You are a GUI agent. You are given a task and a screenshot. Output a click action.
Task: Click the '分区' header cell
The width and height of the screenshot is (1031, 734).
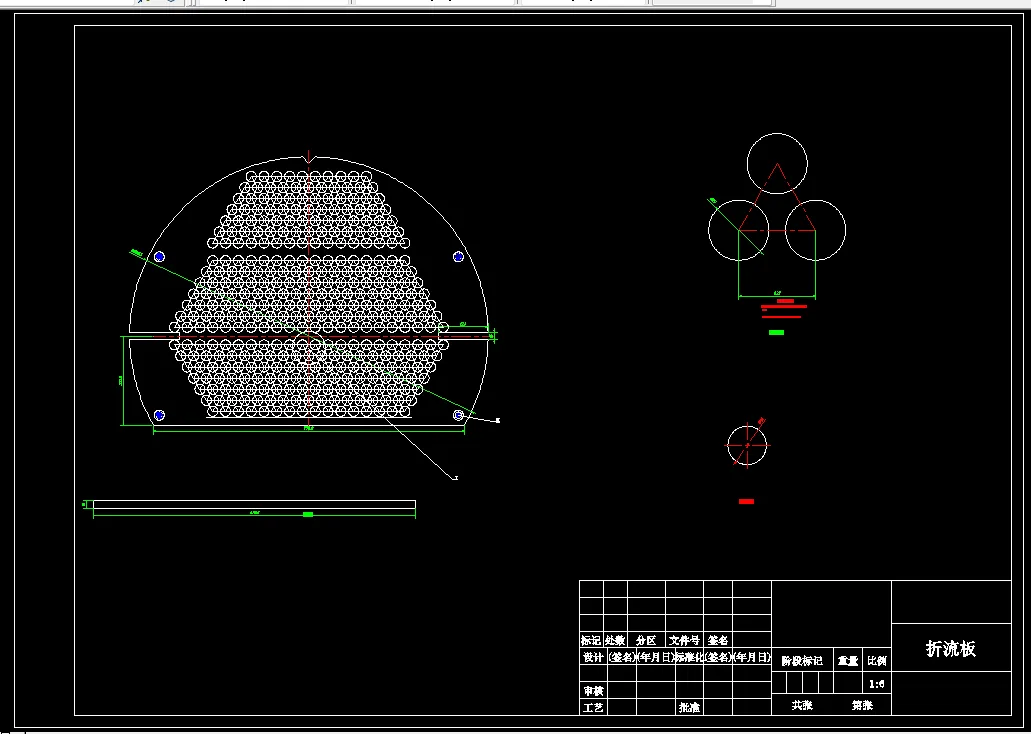(x=646, y=640)
